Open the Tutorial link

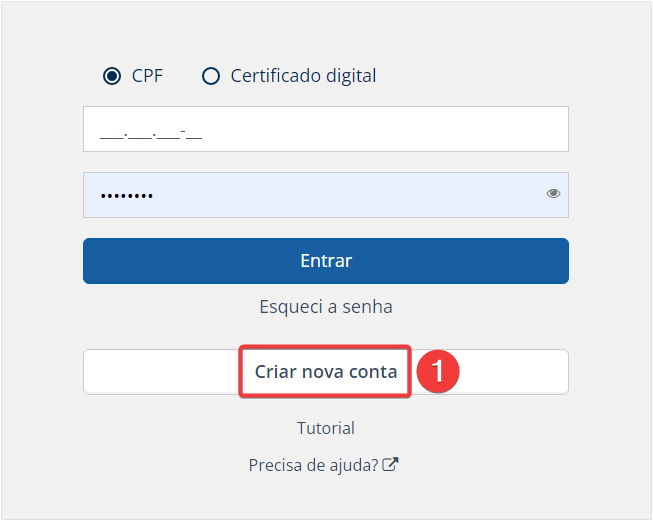pyautogui.click(x=326, y=428)
